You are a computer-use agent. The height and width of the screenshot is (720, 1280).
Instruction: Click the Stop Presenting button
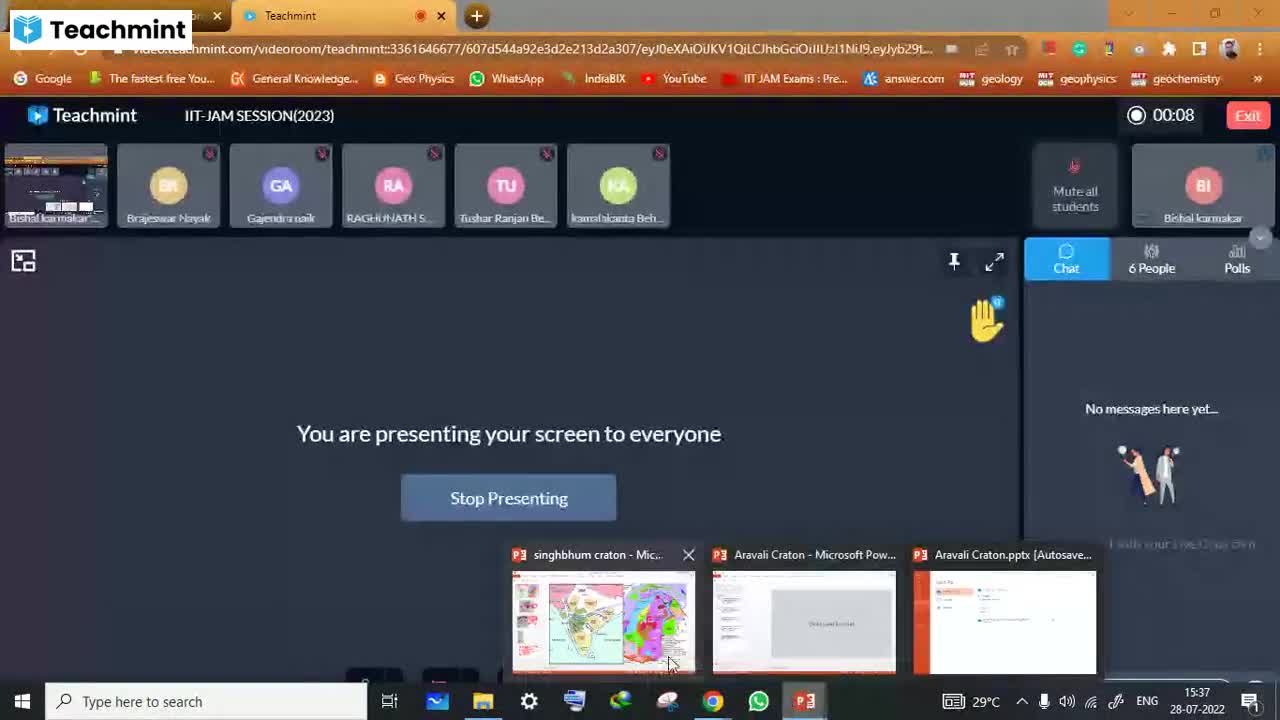click(x=508, y=498)
